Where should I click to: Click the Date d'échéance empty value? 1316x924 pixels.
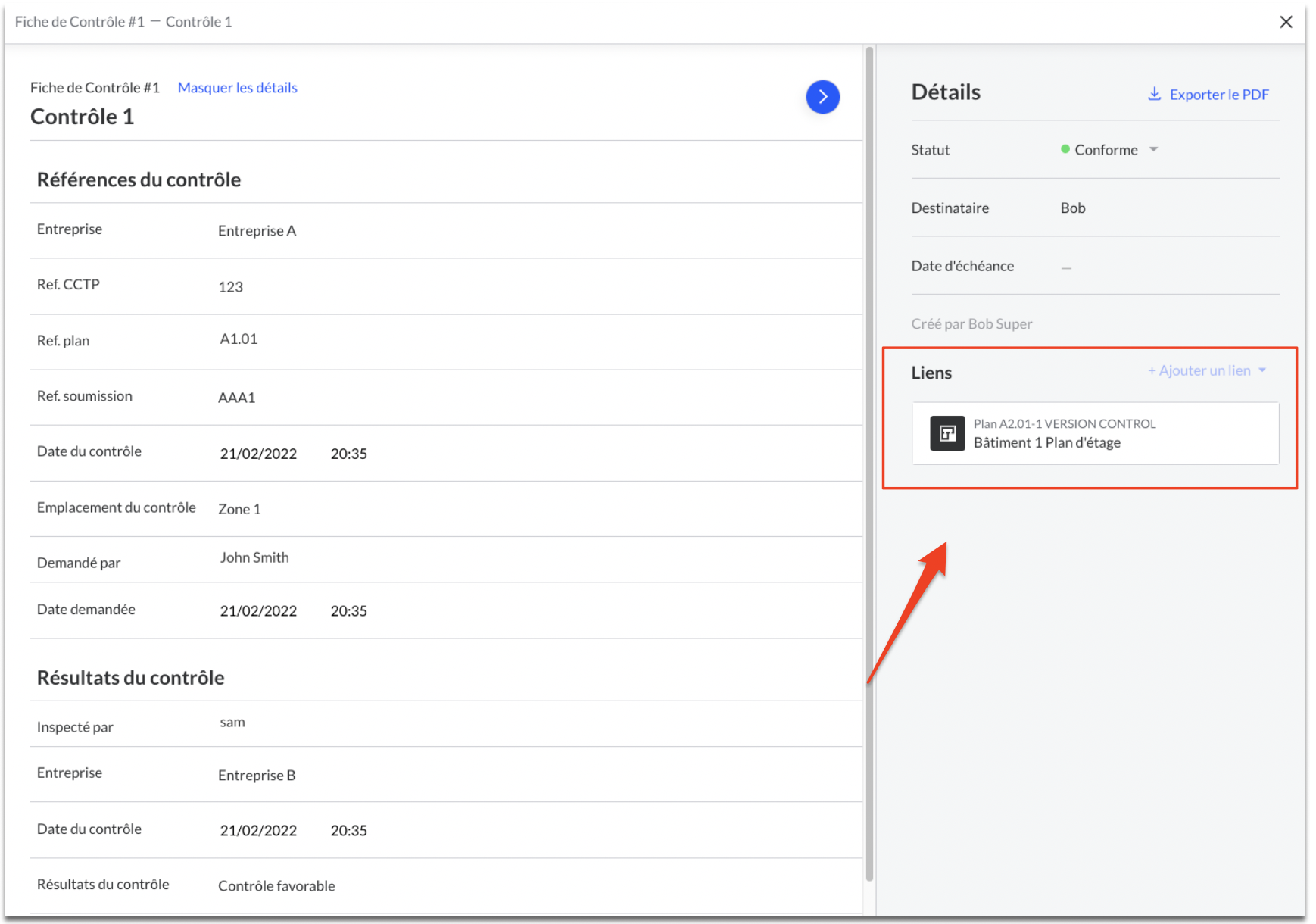1066,267
